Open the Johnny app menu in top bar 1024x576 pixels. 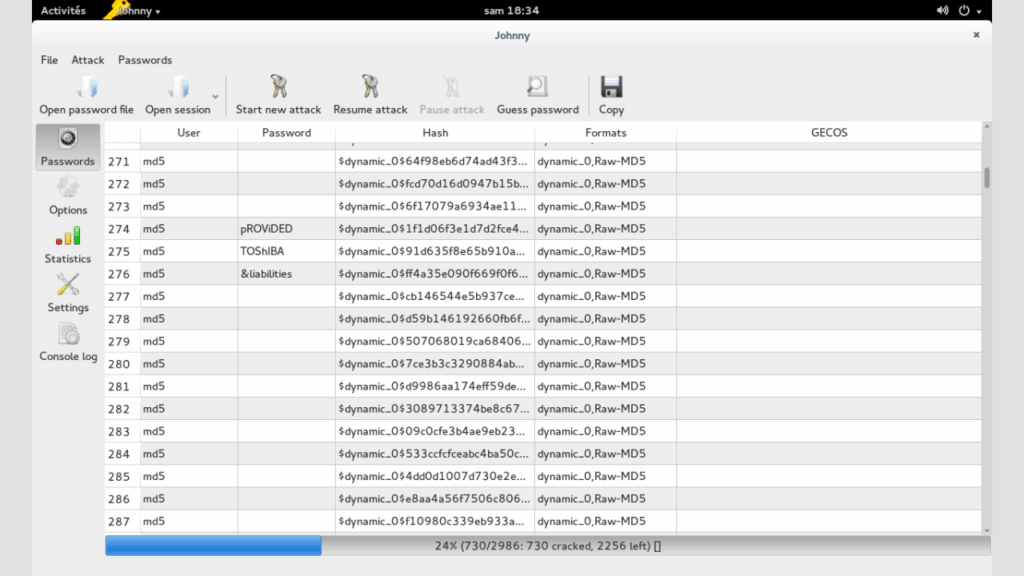coord(137,11)
